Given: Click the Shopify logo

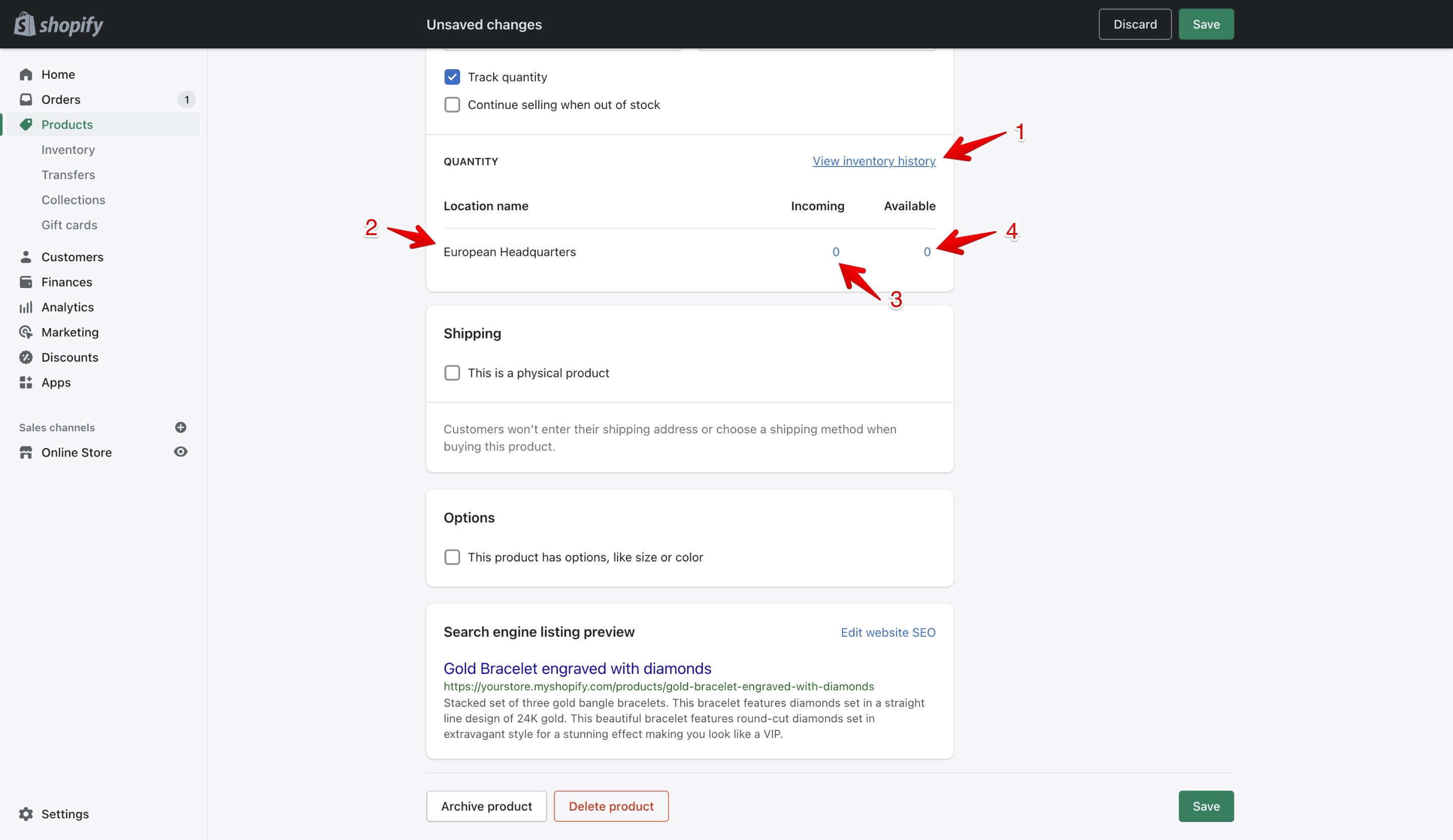Looking at the screenshot, I should point(58,24).
